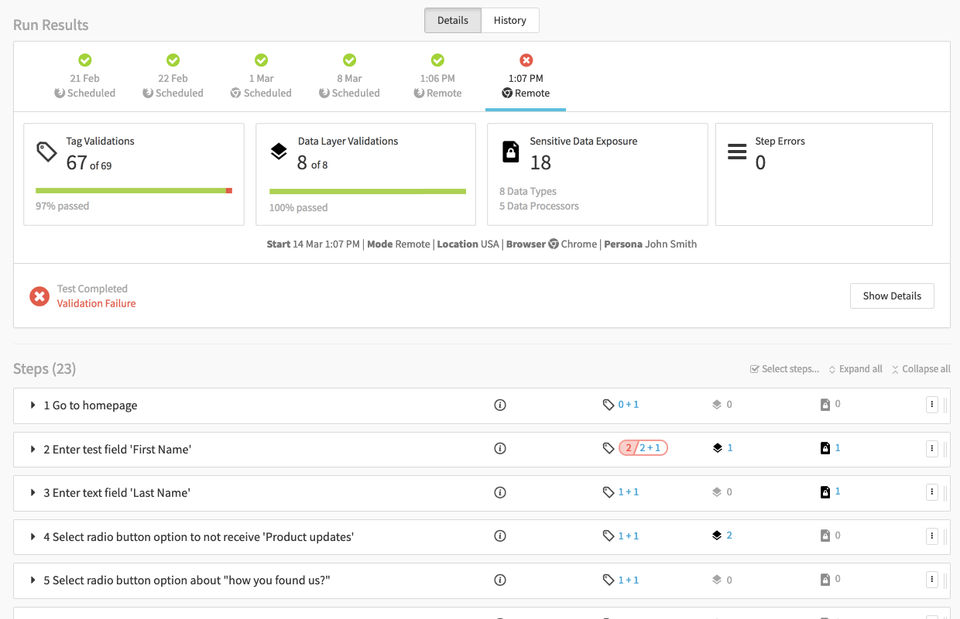
Task: Expand step 3 'Last Name' row
Action: click(x=33, y=492)
